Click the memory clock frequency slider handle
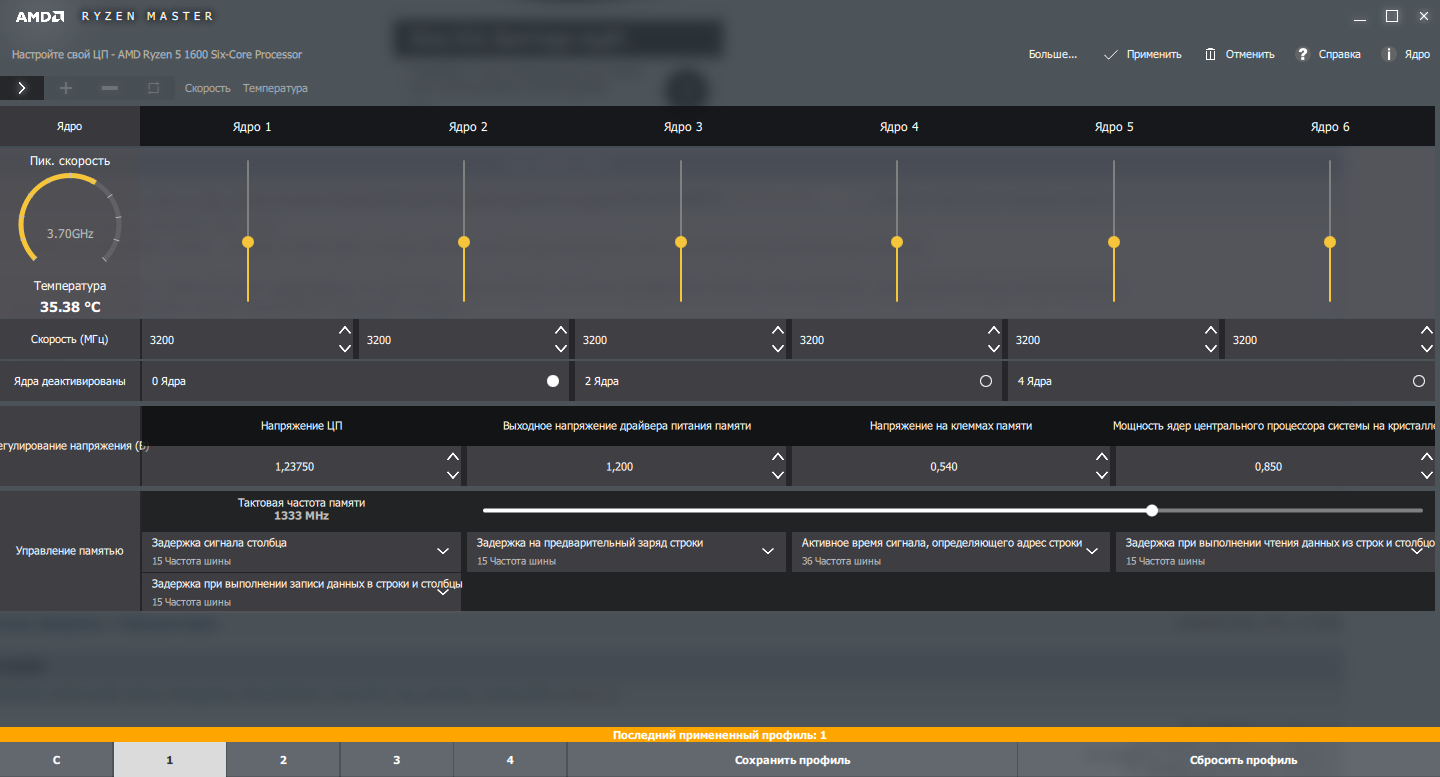1440x777 pixels. coord(1152,510)
